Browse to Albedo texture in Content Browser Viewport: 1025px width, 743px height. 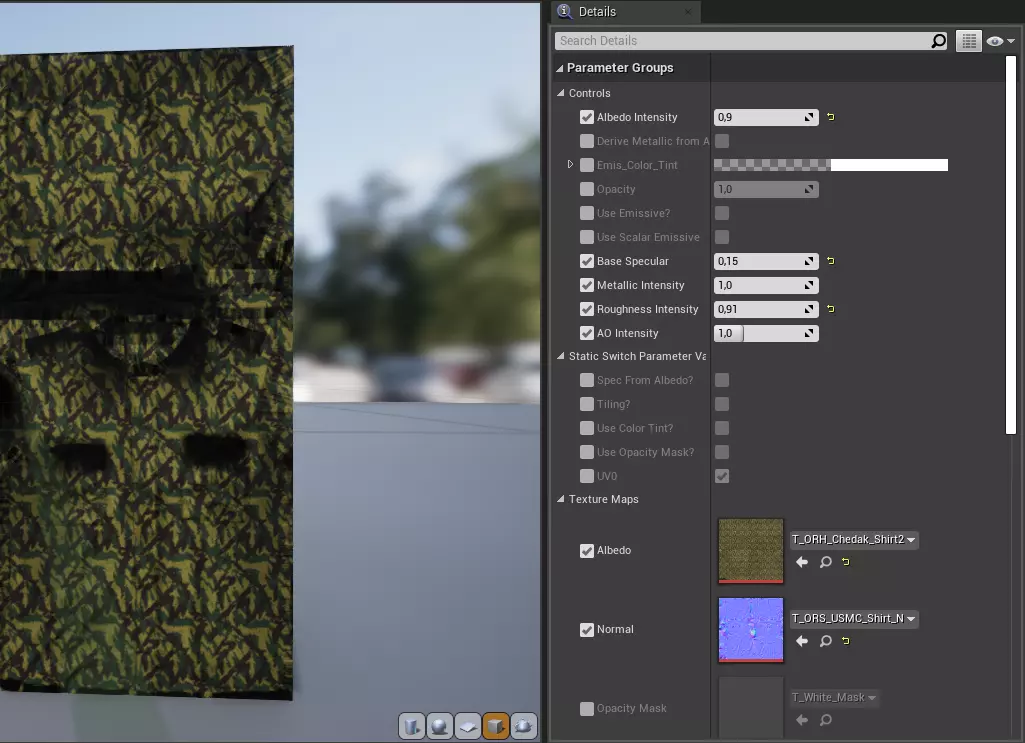point(826,562)
